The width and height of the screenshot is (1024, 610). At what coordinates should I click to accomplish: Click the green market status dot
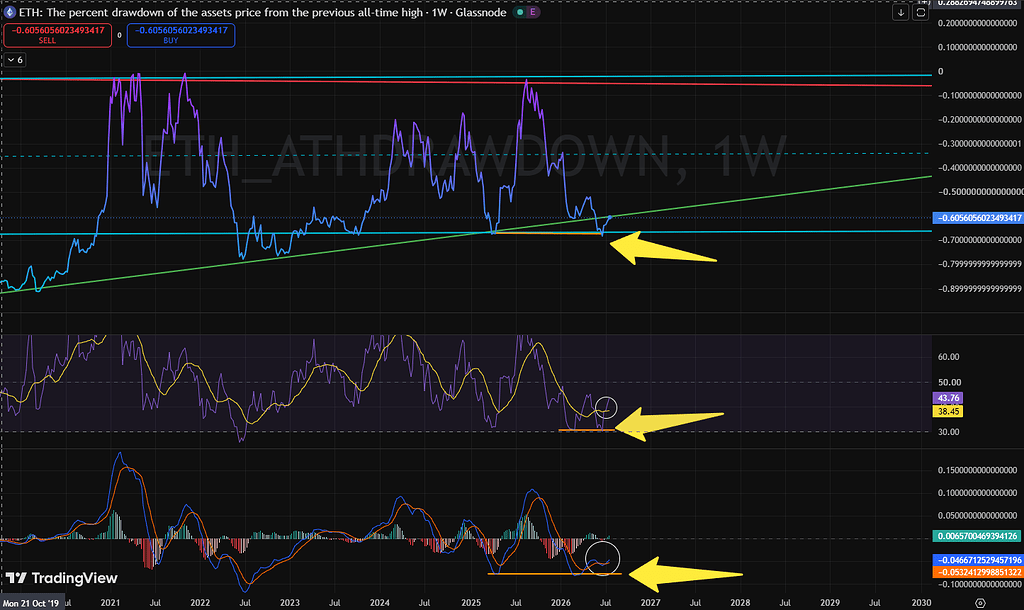[520, 12]
